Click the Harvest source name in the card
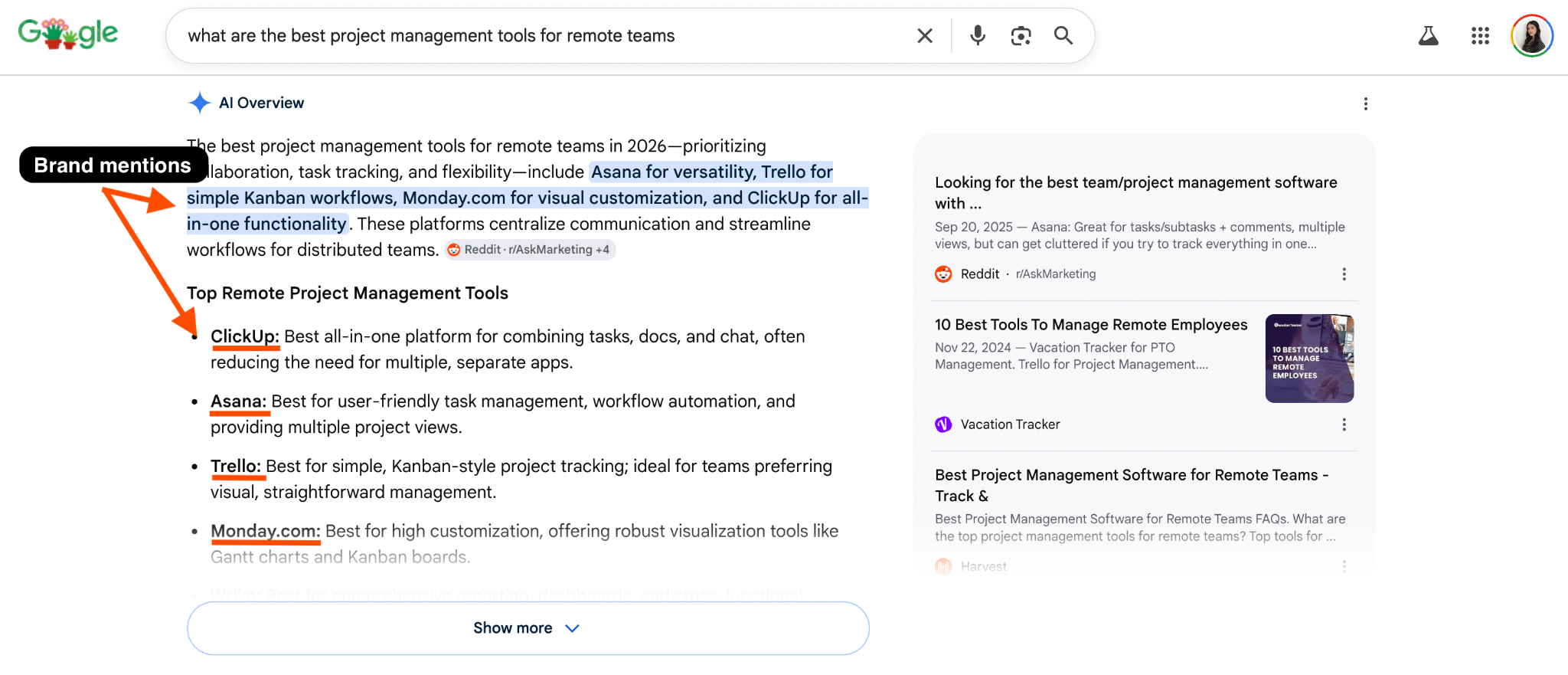Screen dimensions: 1568x675 click(984, 567)
